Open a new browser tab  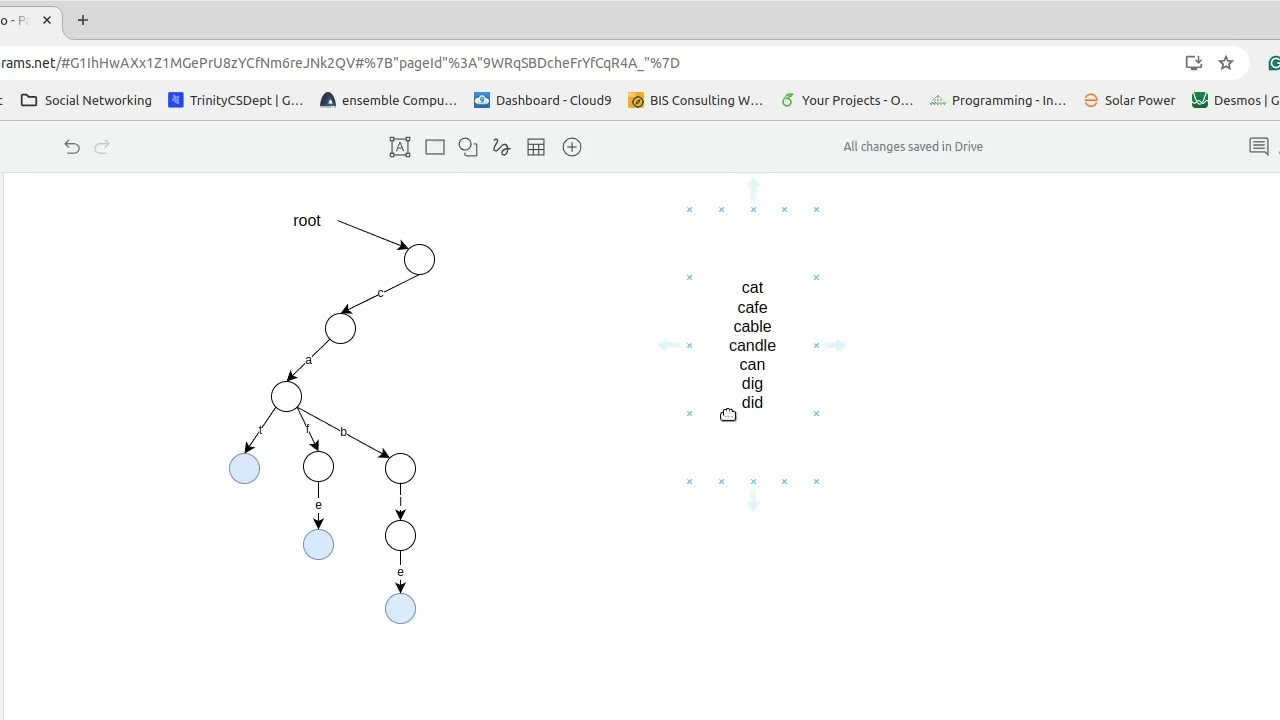(83, 20)
